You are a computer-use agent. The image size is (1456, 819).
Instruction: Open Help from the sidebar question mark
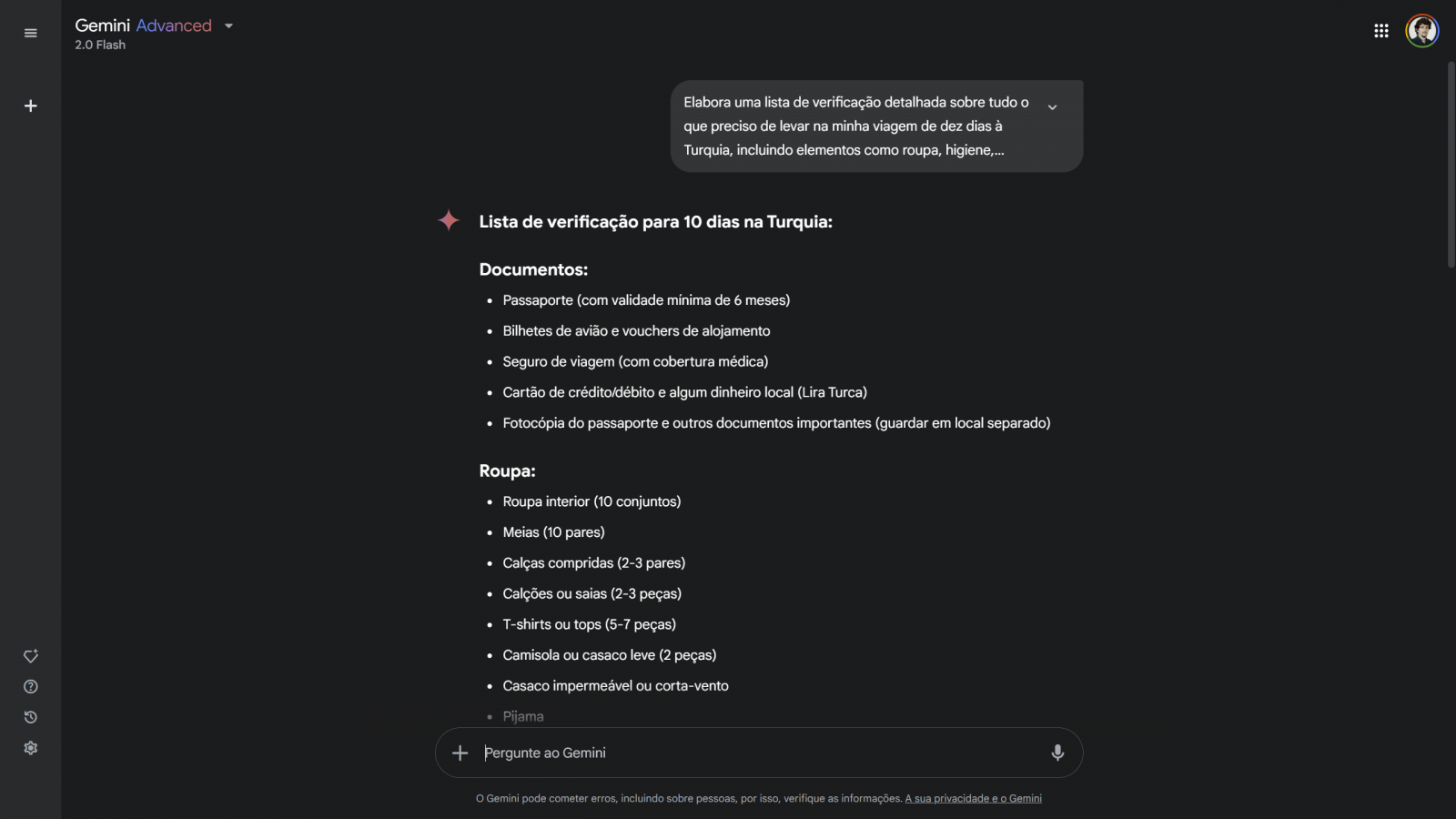click(31, 687)
